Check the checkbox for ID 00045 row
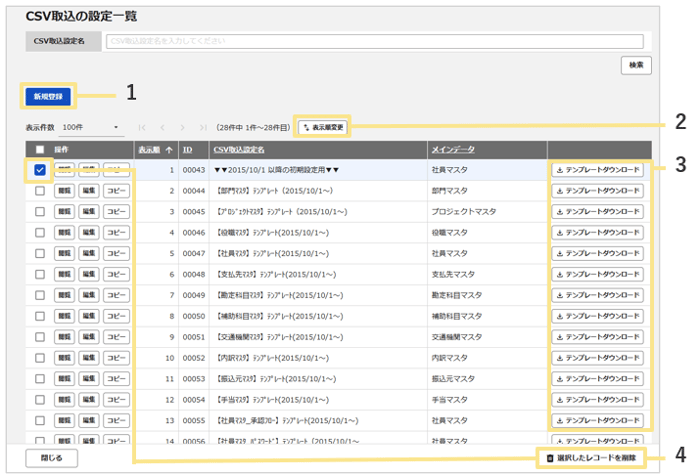Viewport: 700px width, 476px height. (x=40, y=212)
